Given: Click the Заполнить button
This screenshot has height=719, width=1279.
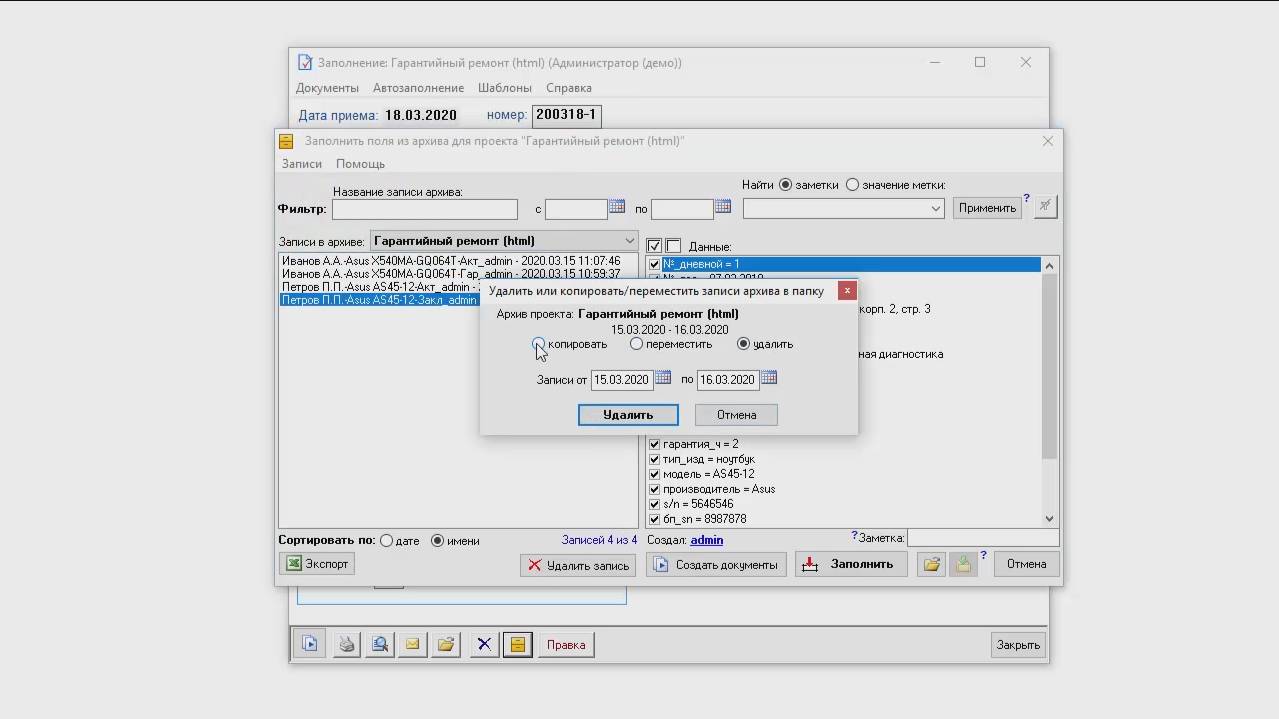Looking at the screenshot, I should point(851,564).
